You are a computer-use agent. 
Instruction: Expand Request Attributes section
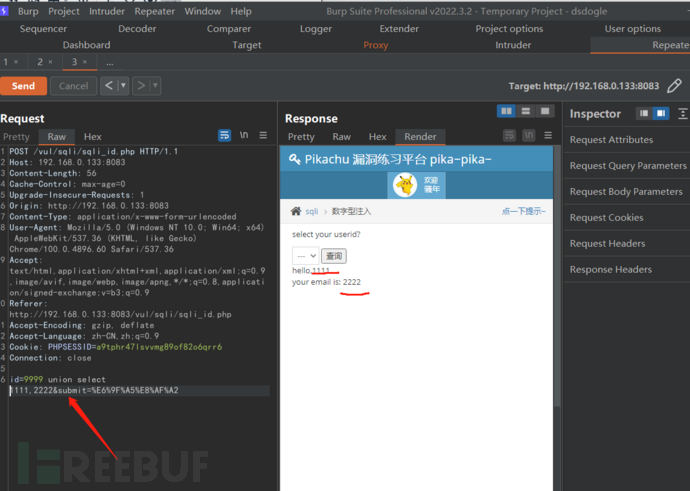[x=627, y=140]
